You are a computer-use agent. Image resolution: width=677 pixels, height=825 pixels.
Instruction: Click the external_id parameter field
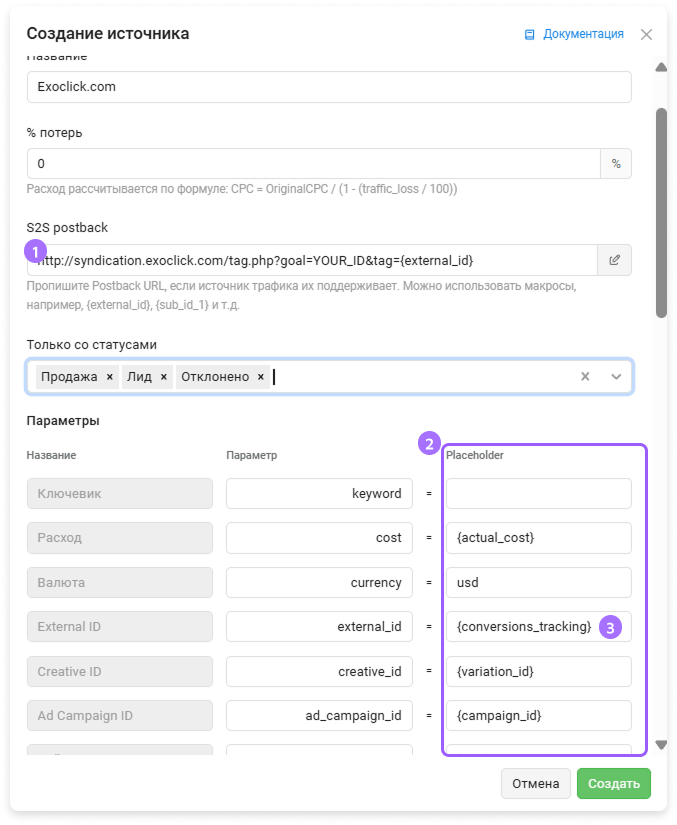click(x=319, y=627)
